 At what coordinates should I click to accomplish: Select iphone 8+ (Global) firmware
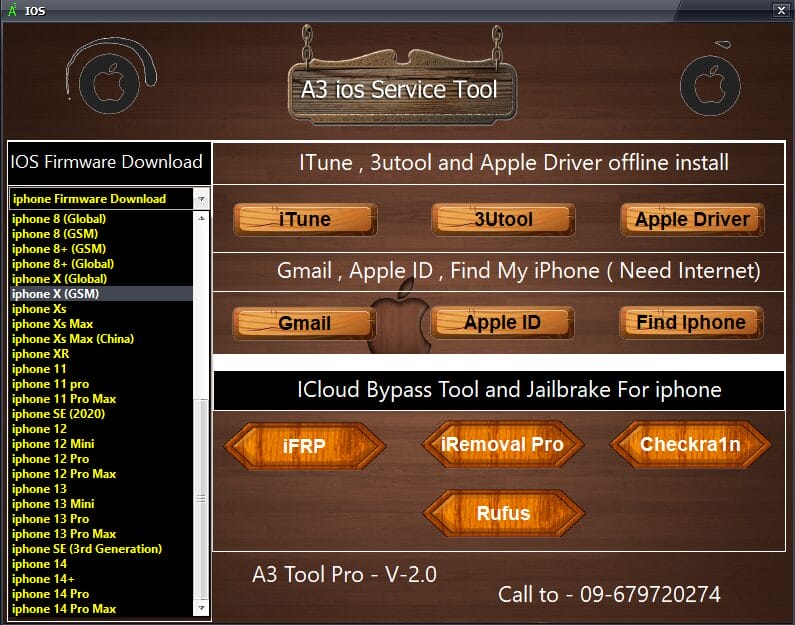101,264
